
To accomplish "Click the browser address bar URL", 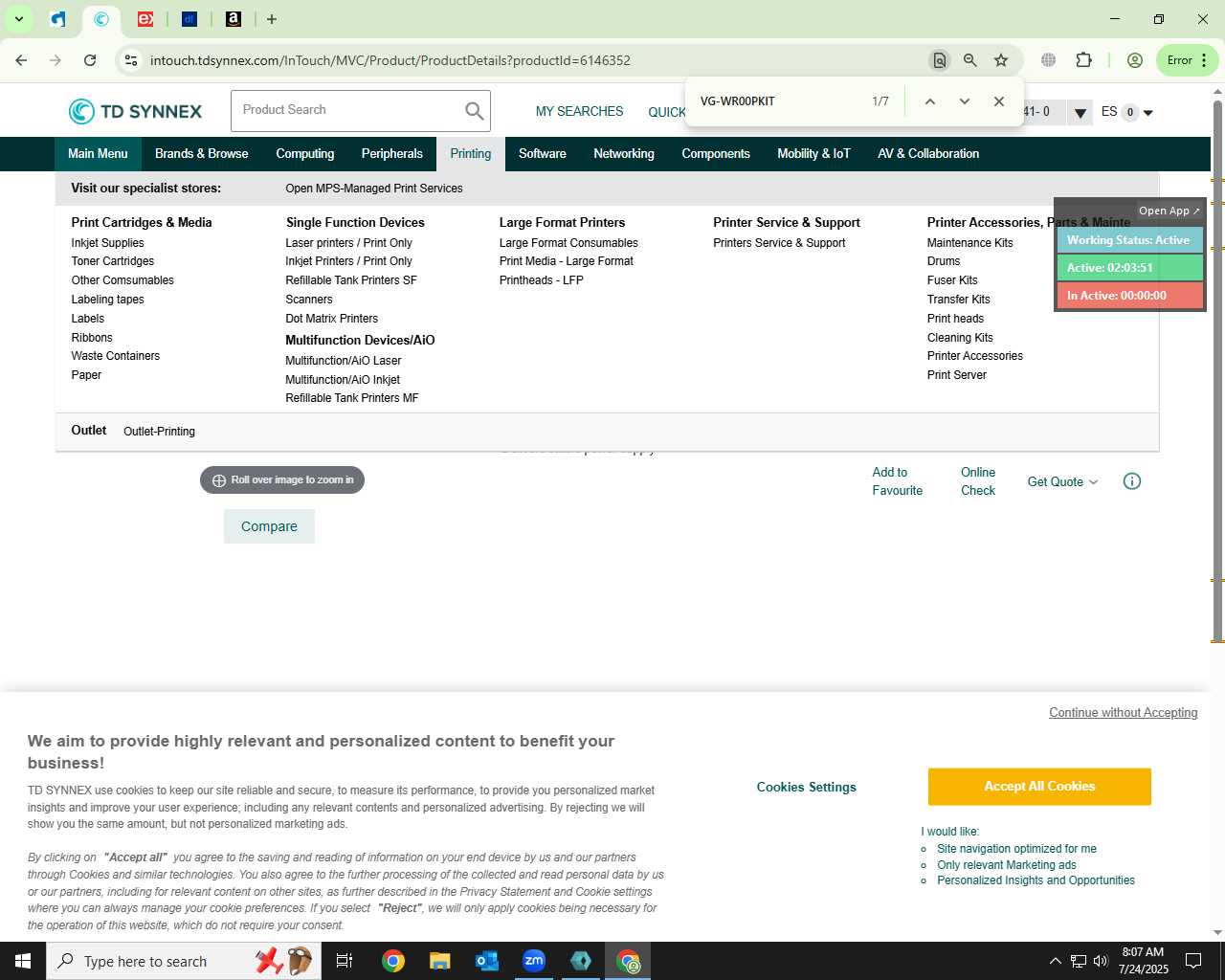I will pos(390,60).
